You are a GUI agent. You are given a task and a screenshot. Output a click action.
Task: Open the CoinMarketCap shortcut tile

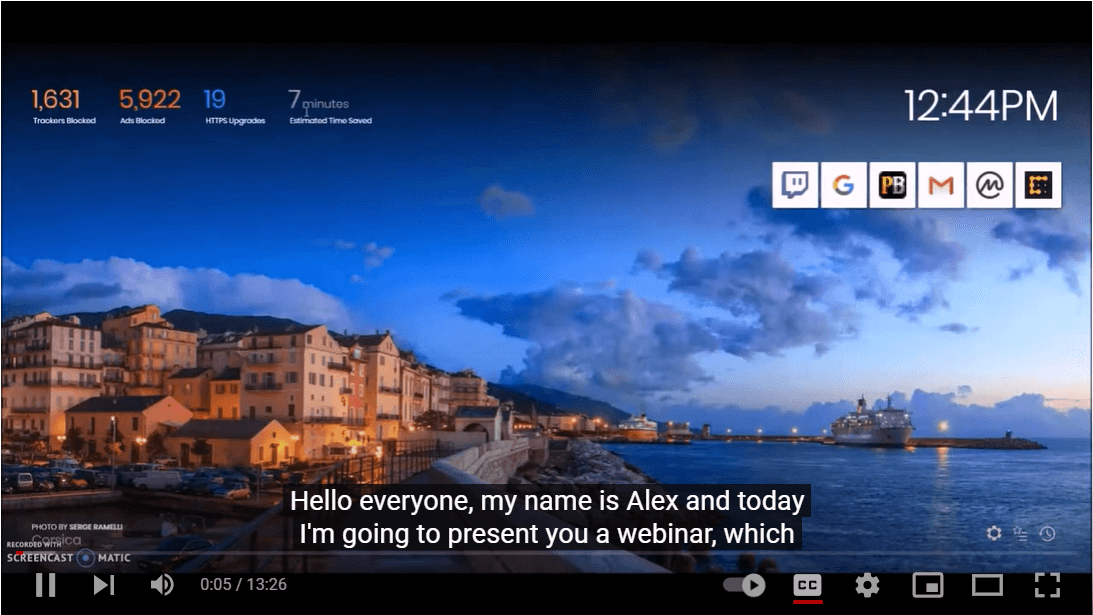pos(989,185)
